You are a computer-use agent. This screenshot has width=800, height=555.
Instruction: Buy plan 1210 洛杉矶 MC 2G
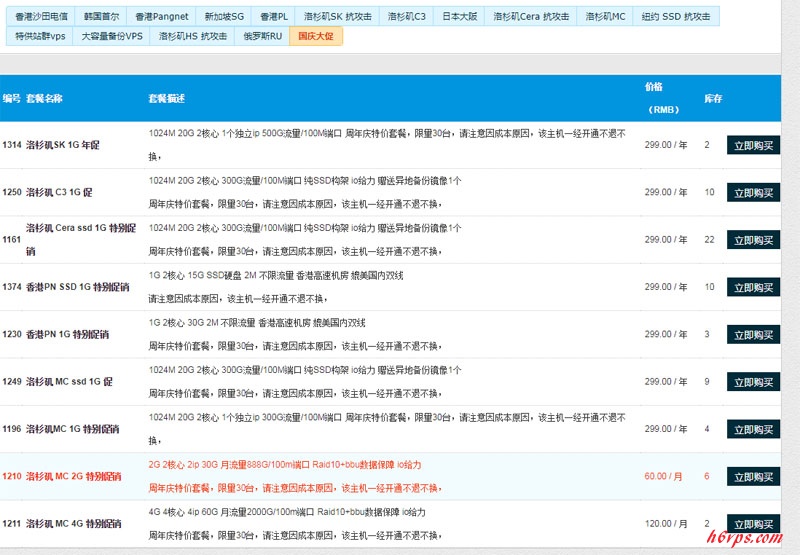[753, 477]
